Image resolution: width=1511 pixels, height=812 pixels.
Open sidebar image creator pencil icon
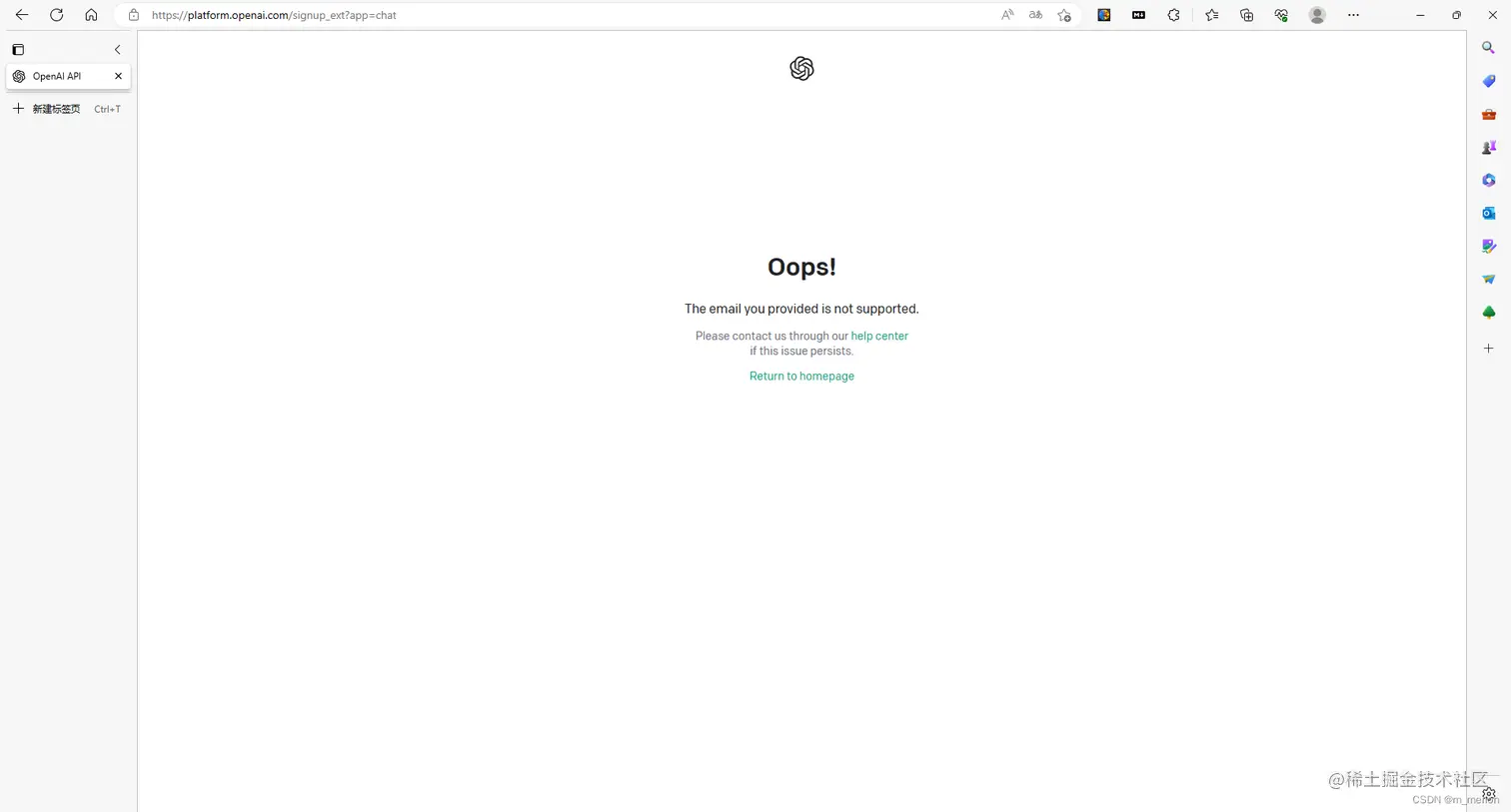pyautogui.click(x=1488, y=246)
